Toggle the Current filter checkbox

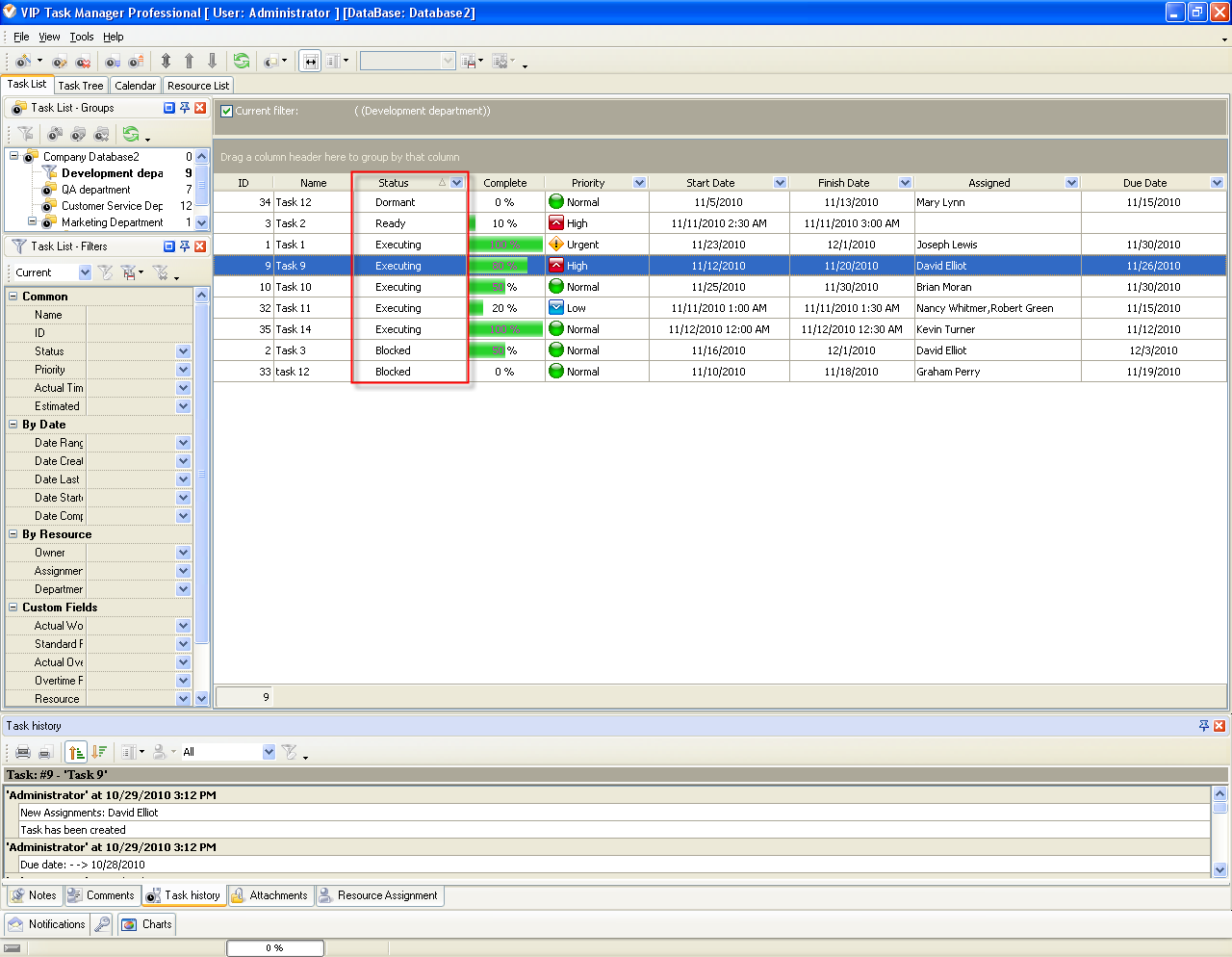point(227,111)
